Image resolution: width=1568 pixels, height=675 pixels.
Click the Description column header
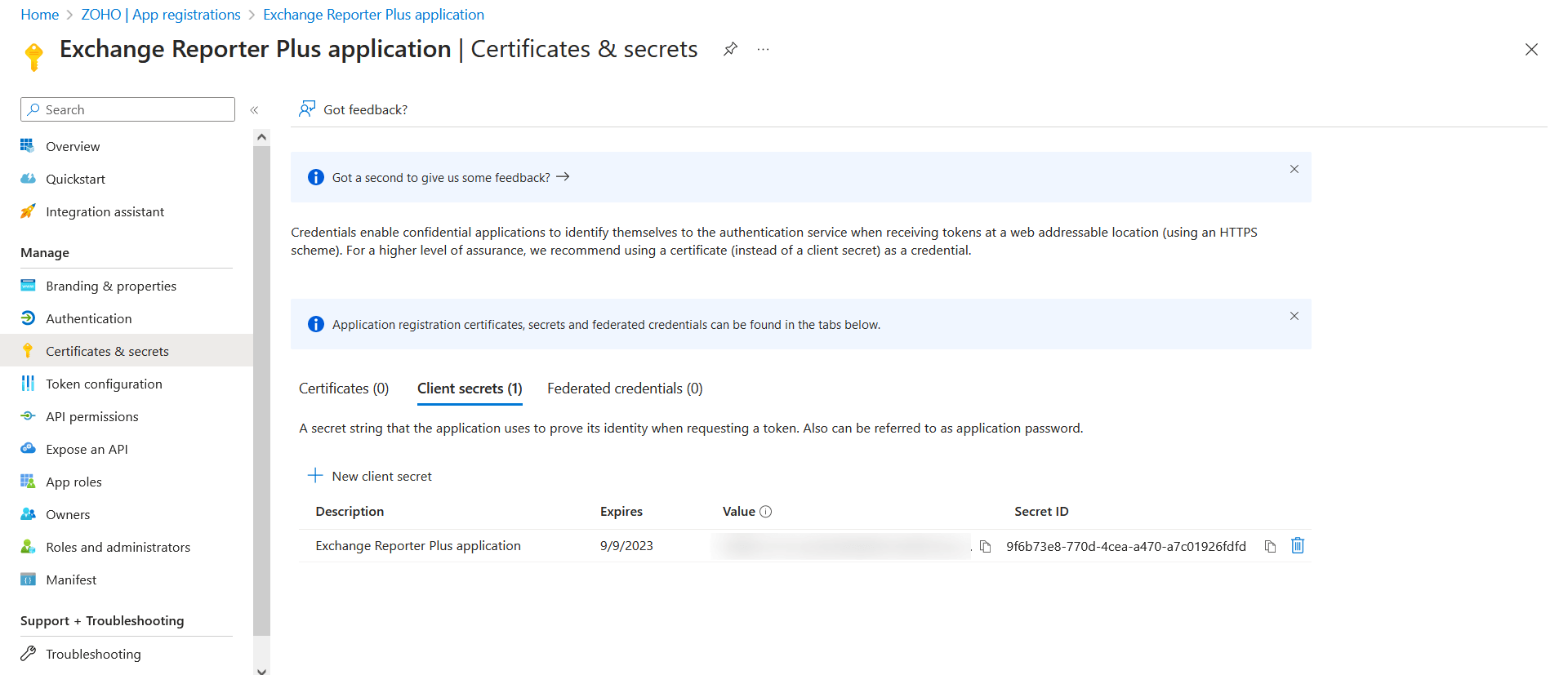350,512
